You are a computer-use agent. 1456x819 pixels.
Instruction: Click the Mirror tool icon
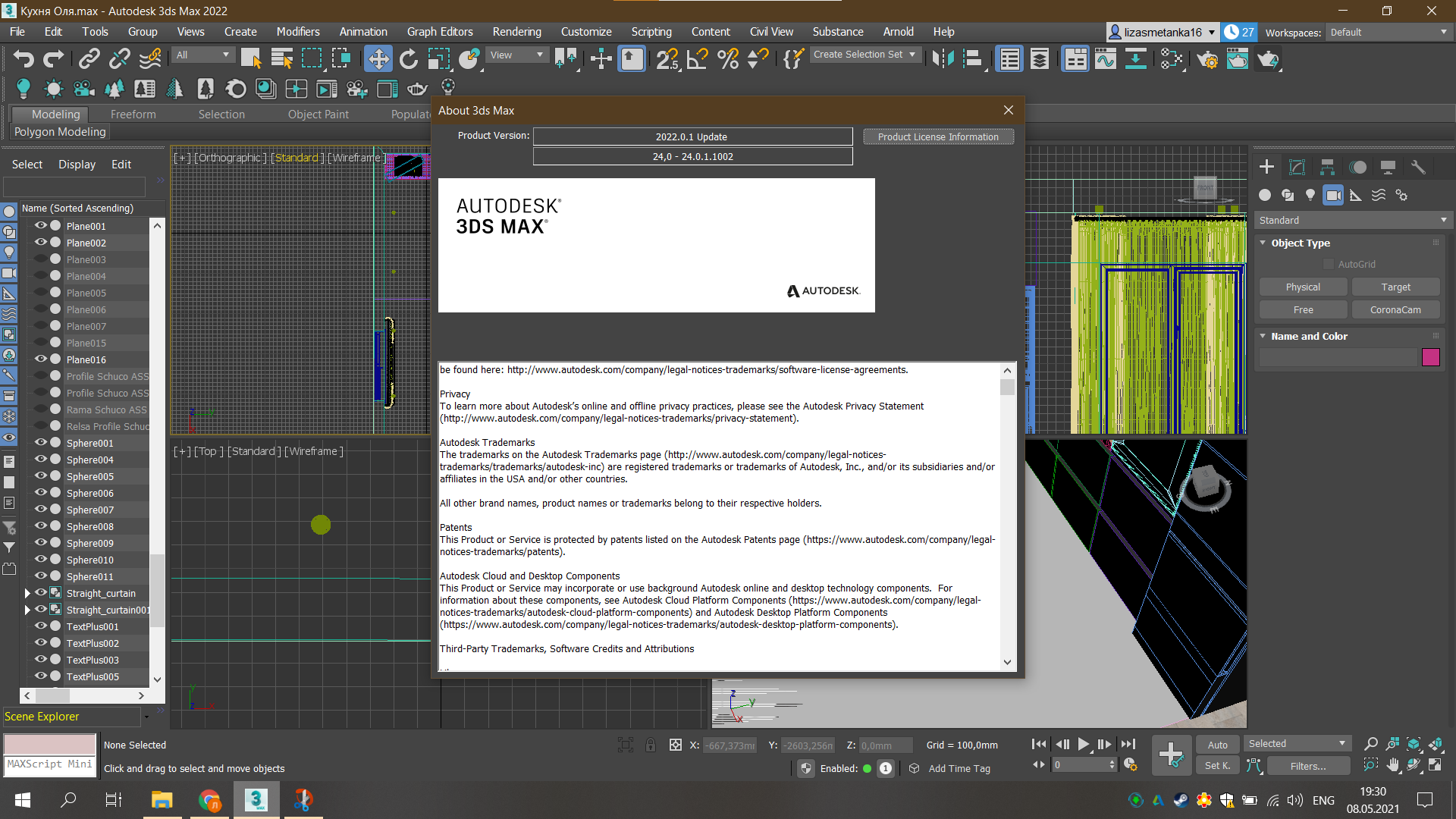tap(943, 59)
